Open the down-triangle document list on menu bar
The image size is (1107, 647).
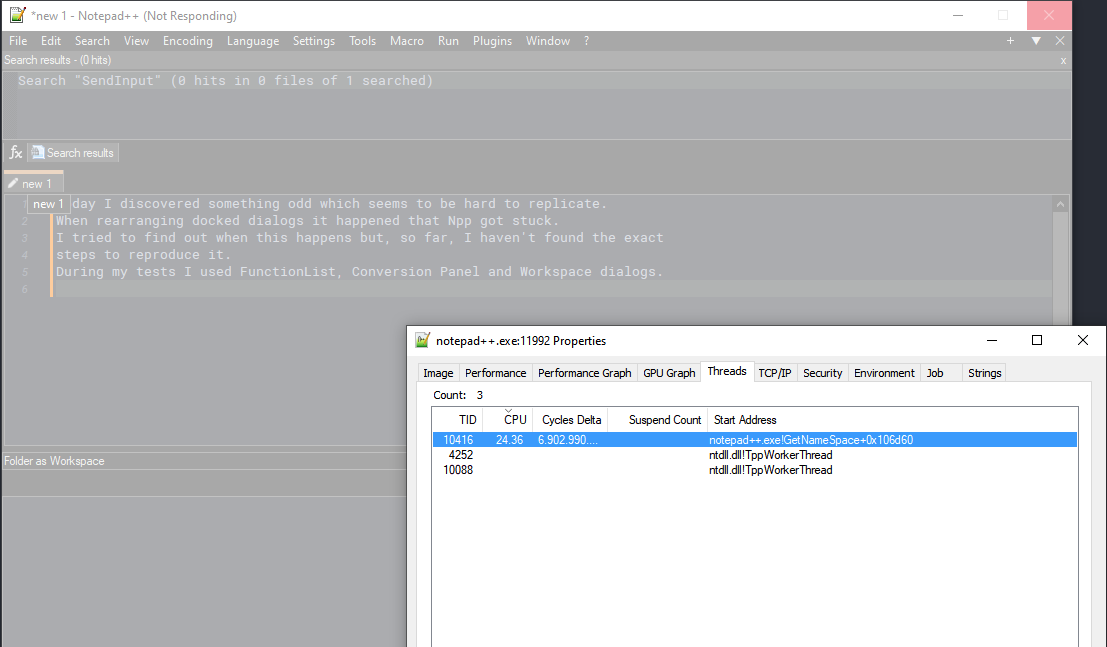[1036, 41]
